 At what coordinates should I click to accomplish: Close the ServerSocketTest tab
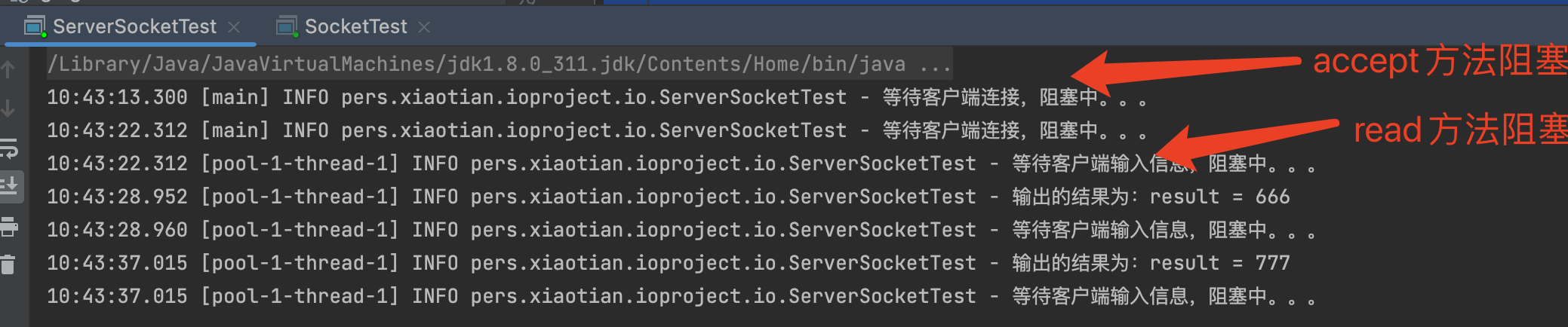pyautogui.click(x=234, y=27)
